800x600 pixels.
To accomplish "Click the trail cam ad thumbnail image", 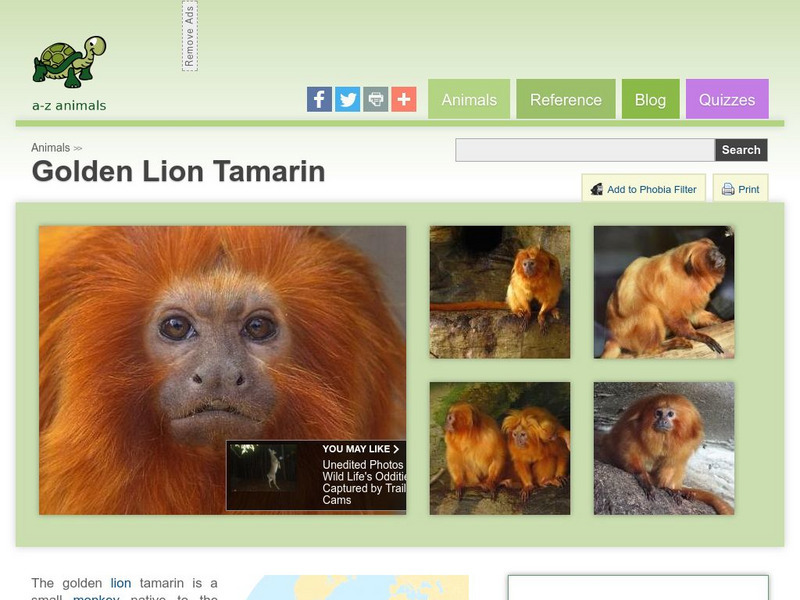I will pos(263,468).
